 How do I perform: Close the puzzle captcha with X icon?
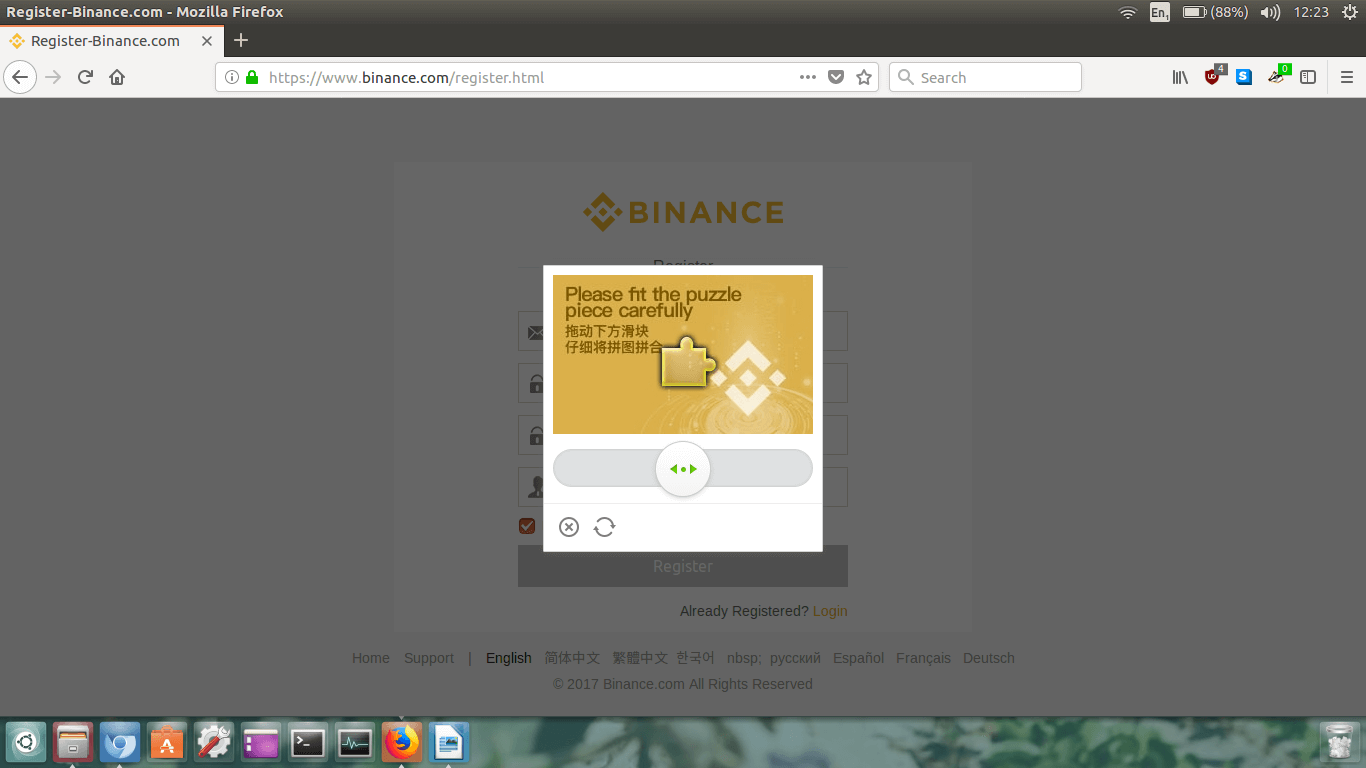(569, 527)
